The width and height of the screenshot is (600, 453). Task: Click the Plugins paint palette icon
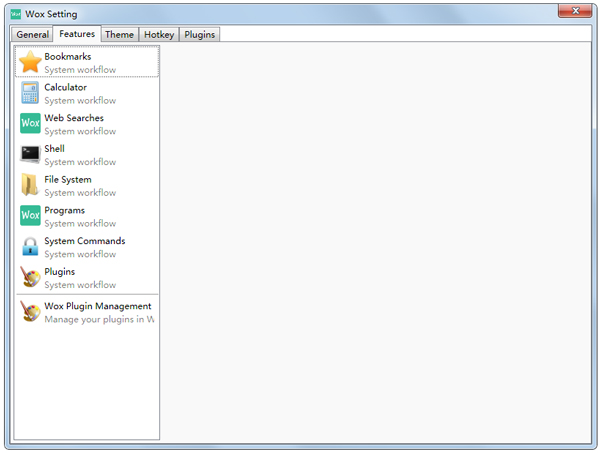[x=30, y=278]
